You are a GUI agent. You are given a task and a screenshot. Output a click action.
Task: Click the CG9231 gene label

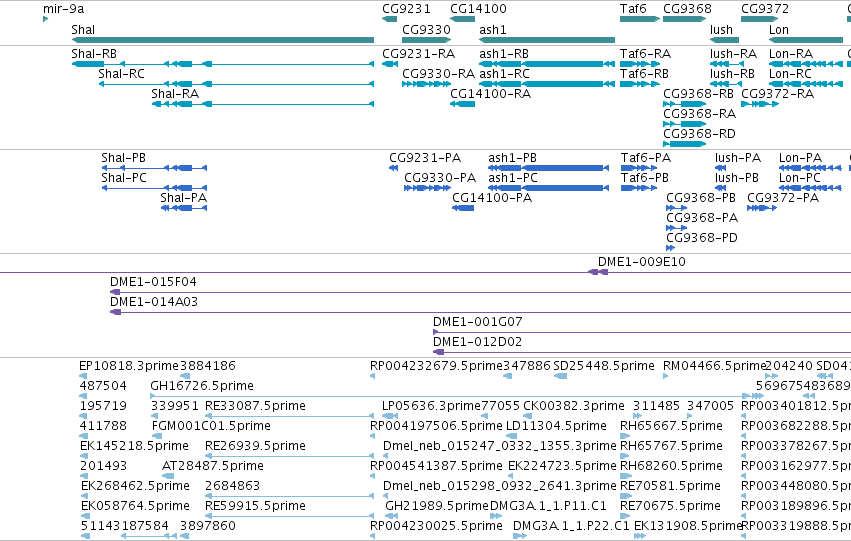click(x=406, y=9)
